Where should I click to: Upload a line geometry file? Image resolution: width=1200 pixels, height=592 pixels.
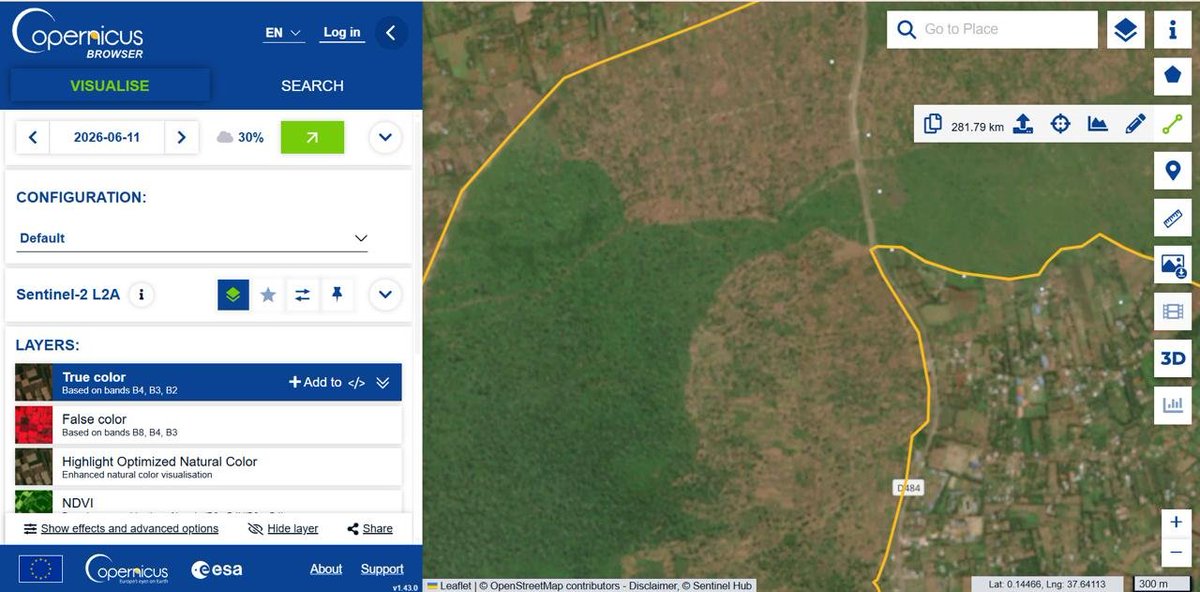click(x=1023, y=124)
